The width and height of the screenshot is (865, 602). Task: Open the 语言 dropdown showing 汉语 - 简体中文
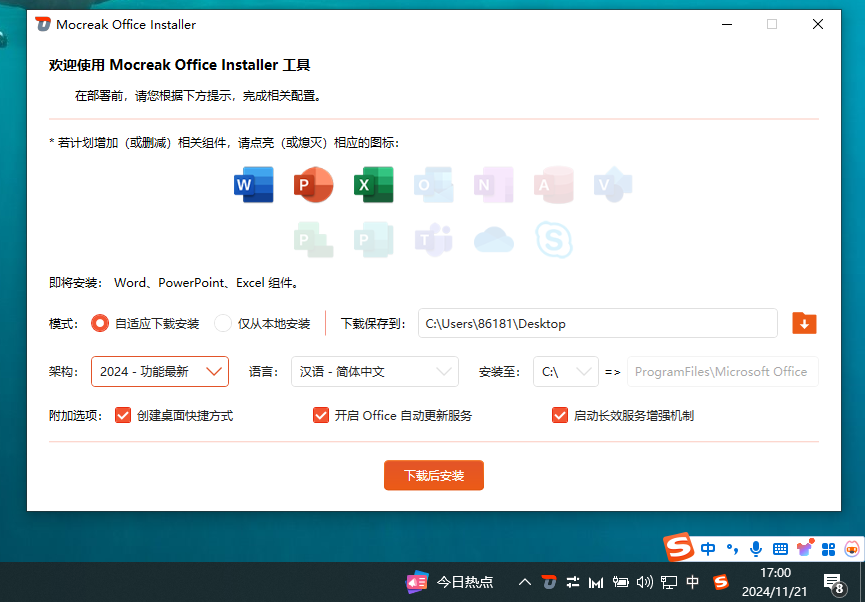click(375, 371)
